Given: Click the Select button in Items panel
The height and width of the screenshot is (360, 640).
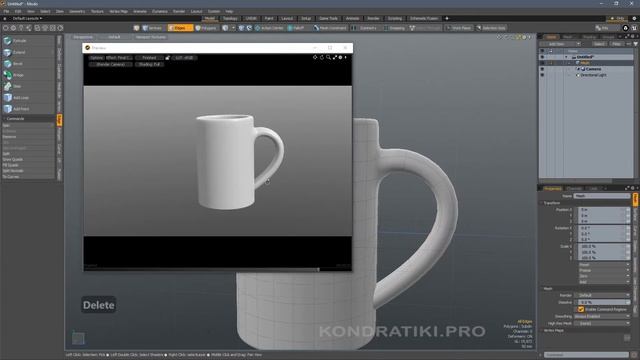Looking at the screenshot, I should 599,44.
